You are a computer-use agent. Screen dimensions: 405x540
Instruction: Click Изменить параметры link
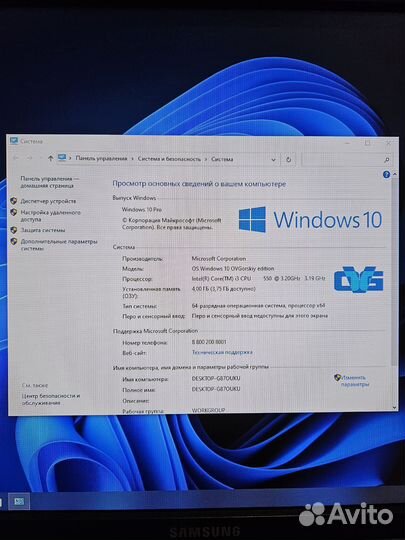point(355,381)
